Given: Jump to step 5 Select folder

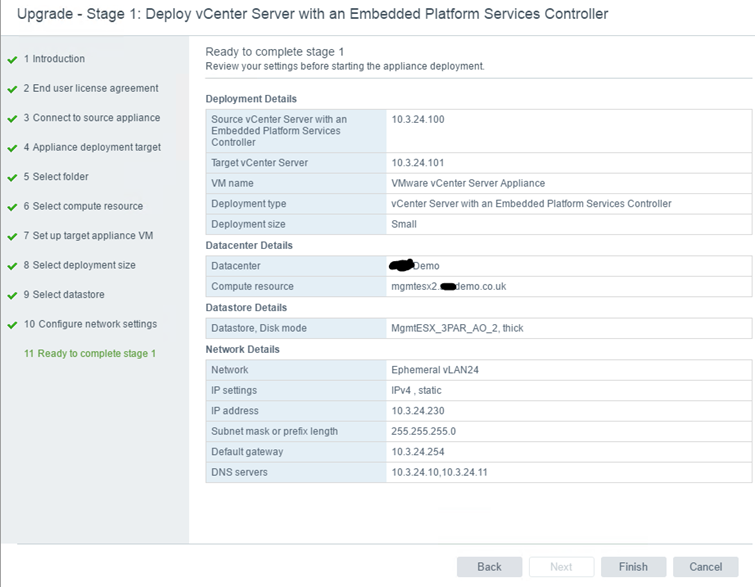Looking at the screenshot, I should point(56,177).
